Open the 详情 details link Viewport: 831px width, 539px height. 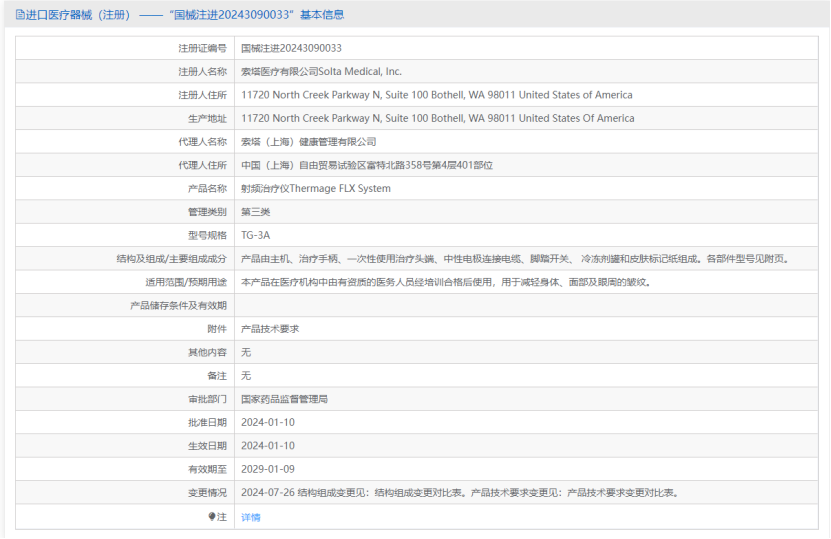click(x=251, y=517)
